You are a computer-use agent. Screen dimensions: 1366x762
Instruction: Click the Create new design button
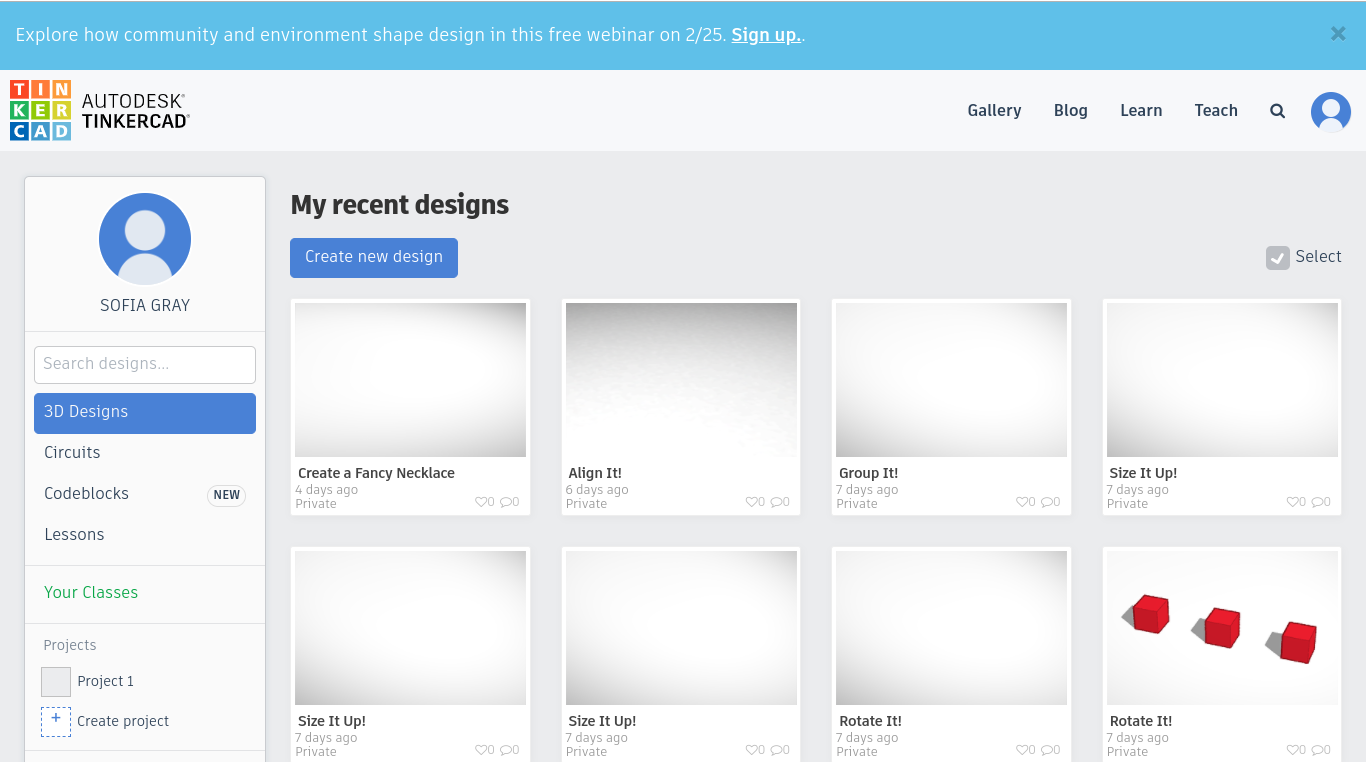pyautogui.click(x=373, y=257)
